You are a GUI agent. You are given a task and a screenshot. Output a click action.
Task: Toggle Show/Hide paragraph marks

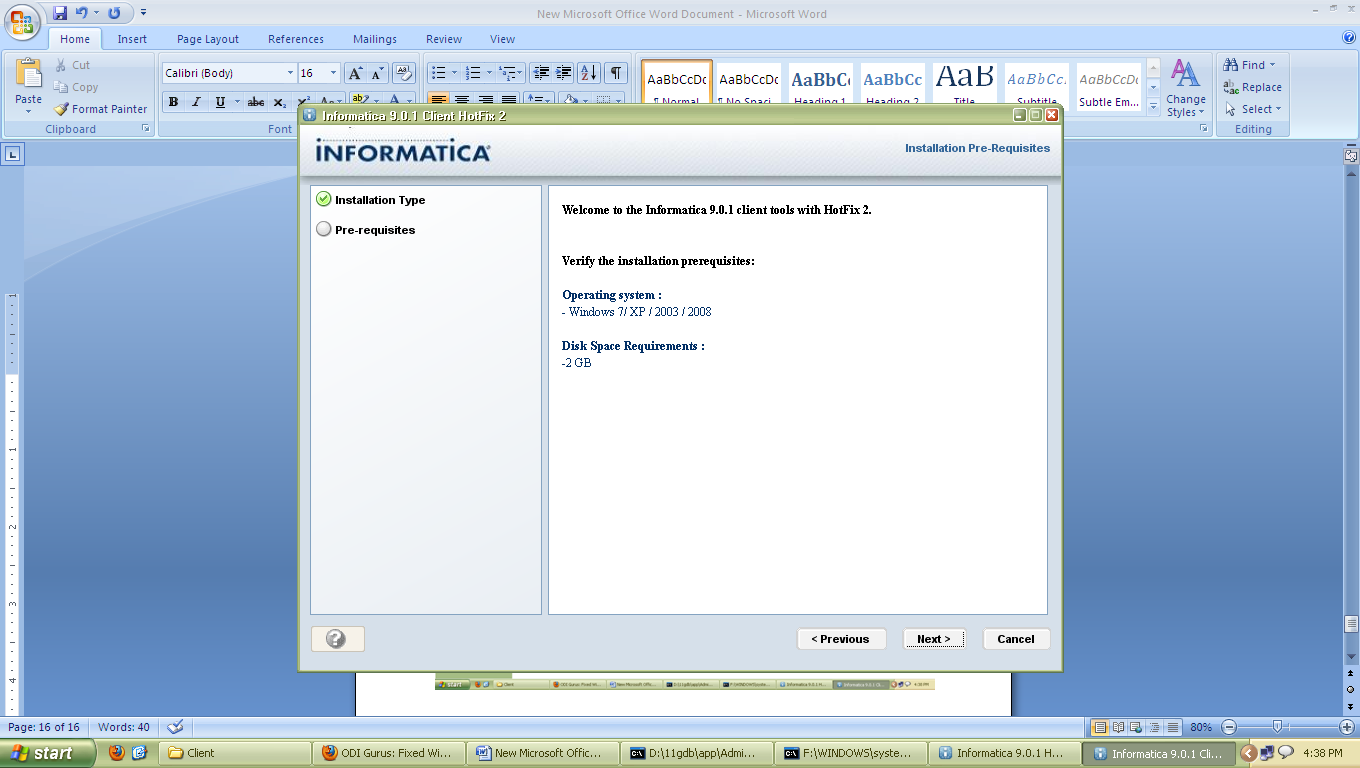616,73
